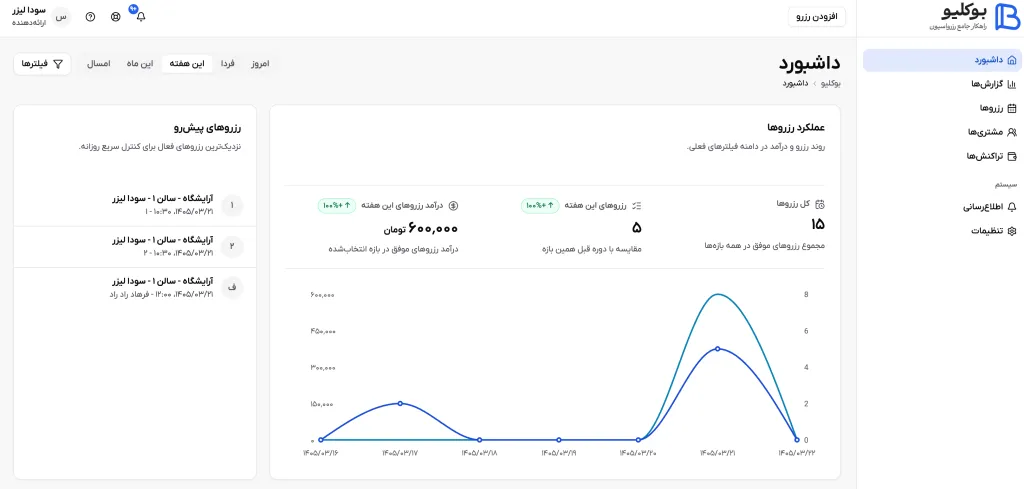The width and height of the screenshot is (1024, 489).
Task: Click the x-axis label 1405/03/22
Action: pyautogui.click(x=797, y=452)
